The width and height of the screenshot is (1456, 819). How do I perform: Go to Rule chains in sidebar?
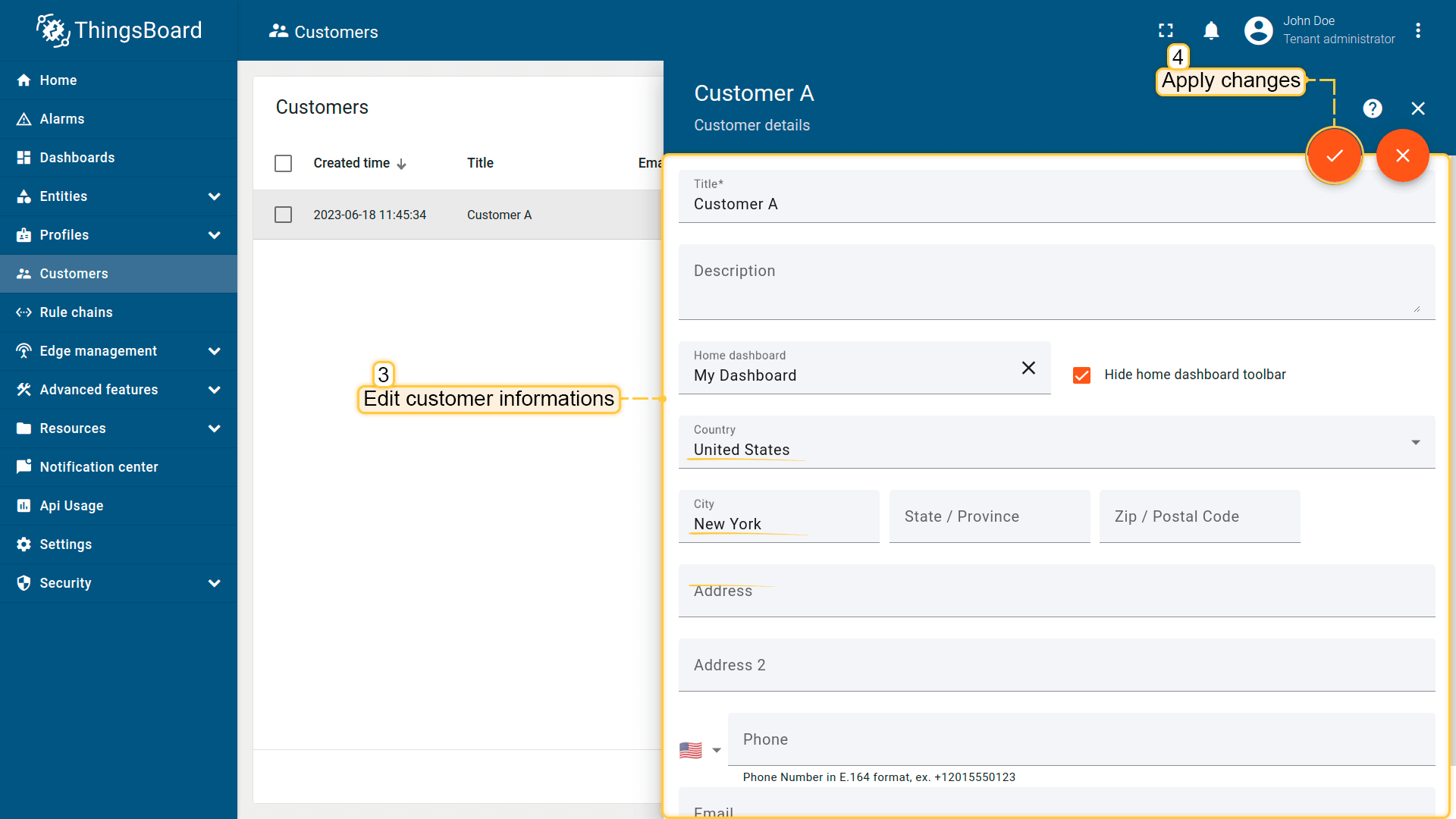[x=76, y=312]
